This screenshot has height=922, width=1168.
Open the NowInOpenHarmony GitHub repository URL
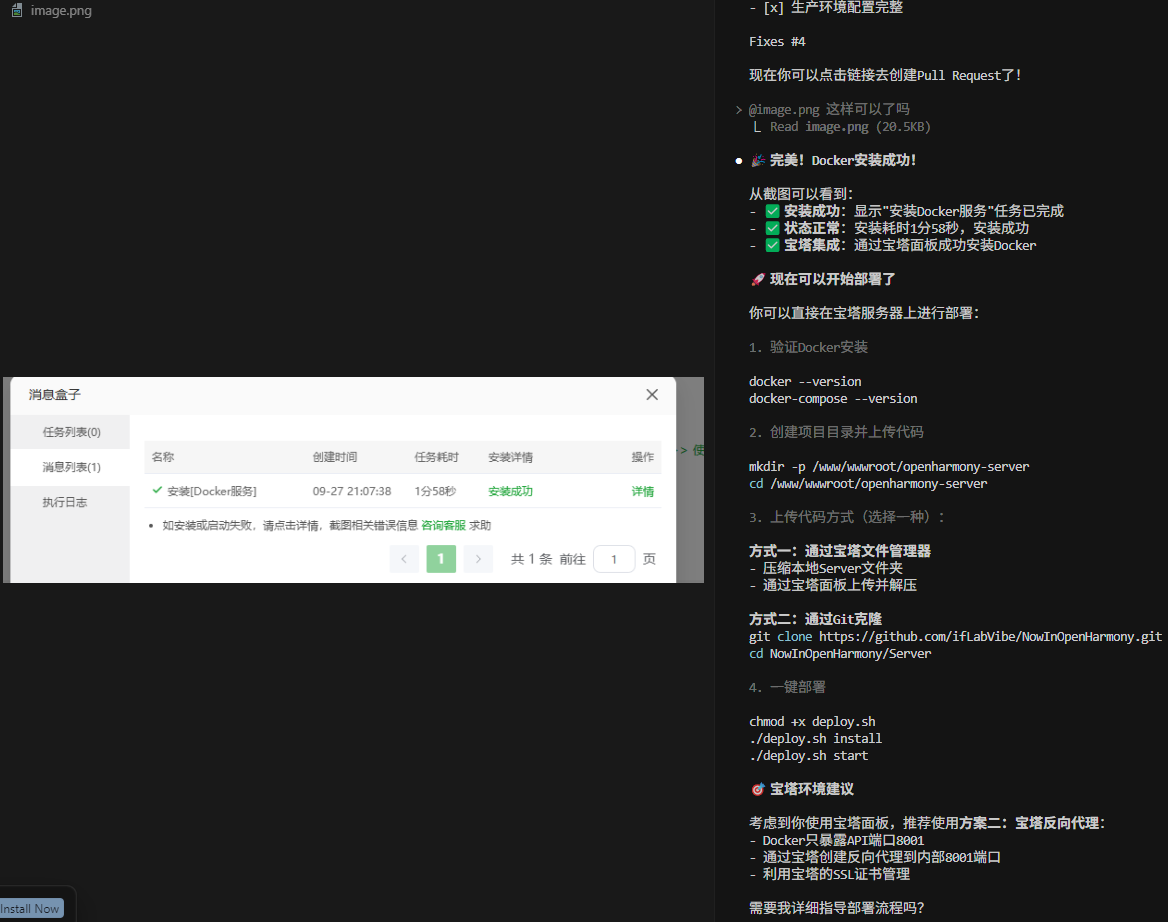coord(990,636)
